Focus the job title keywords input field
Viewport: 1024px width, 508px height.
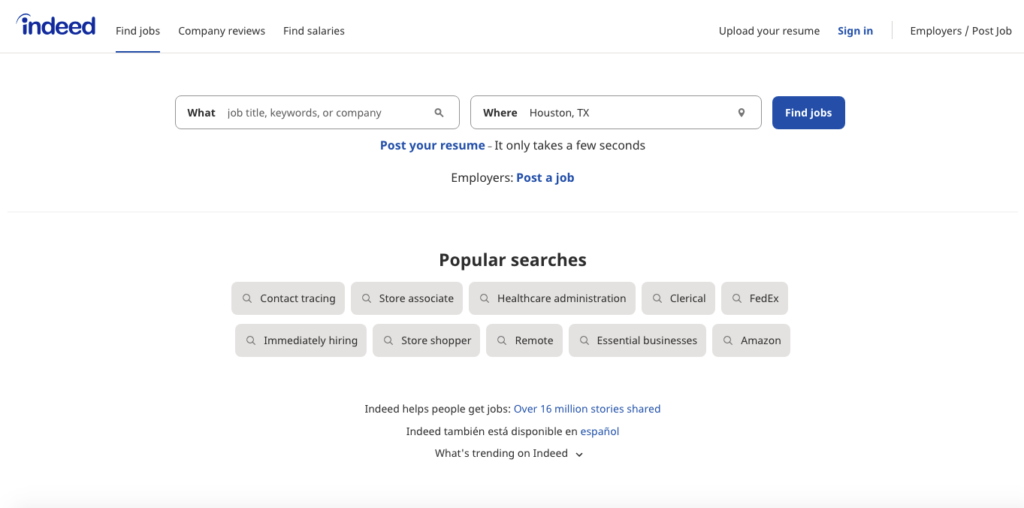pos(325,113)
